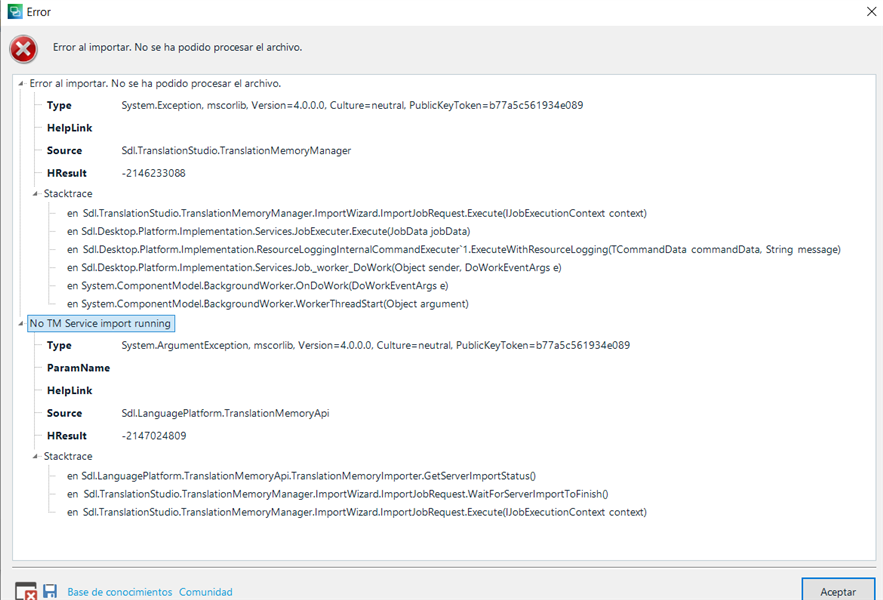The height and width of the screenshot is (600, 883).
Task: Select HResult value -2146233088
Action: pyautogui.click(x=153, y=173)
